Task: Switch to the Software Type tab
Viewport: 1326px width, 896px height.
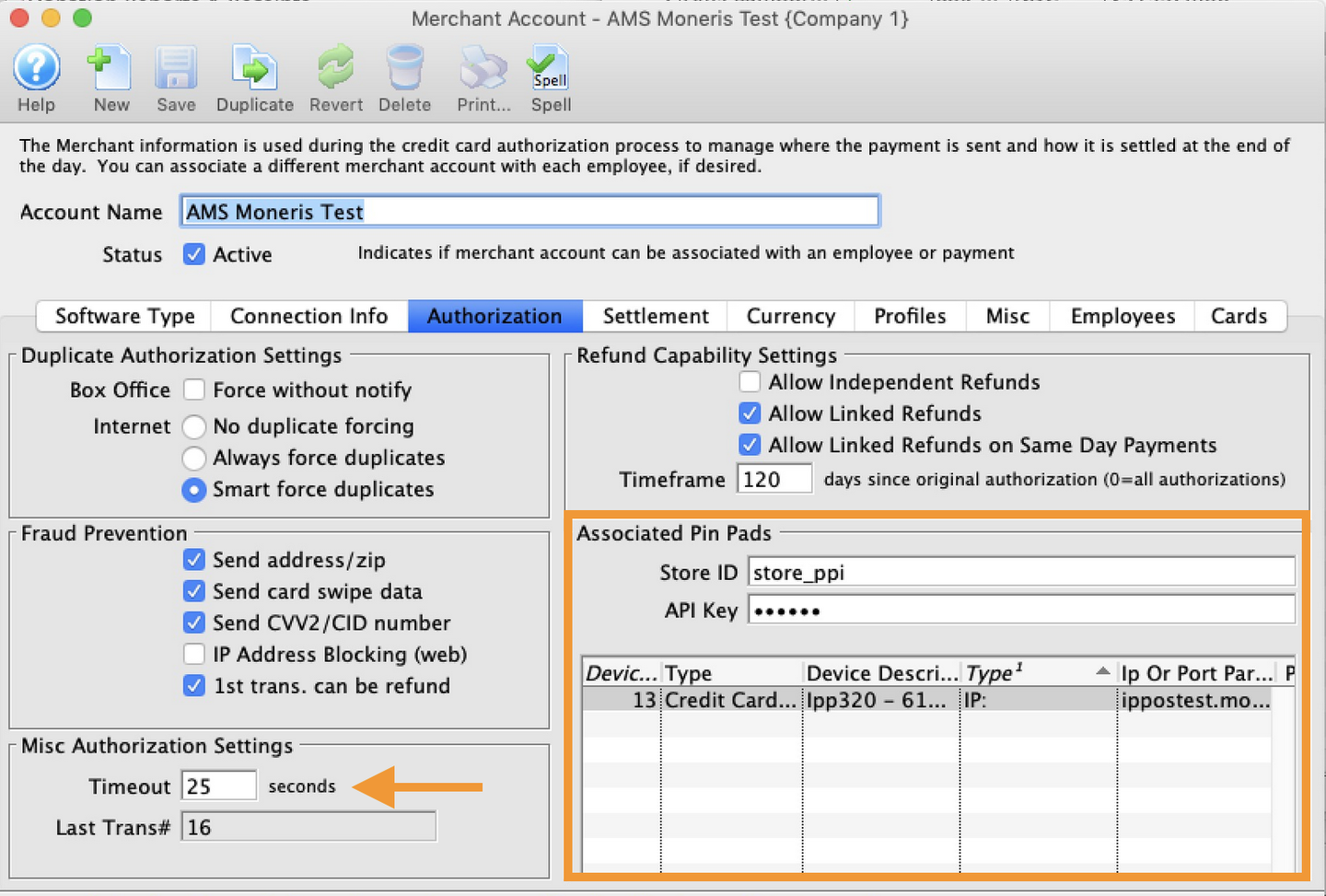Action: 124,316
